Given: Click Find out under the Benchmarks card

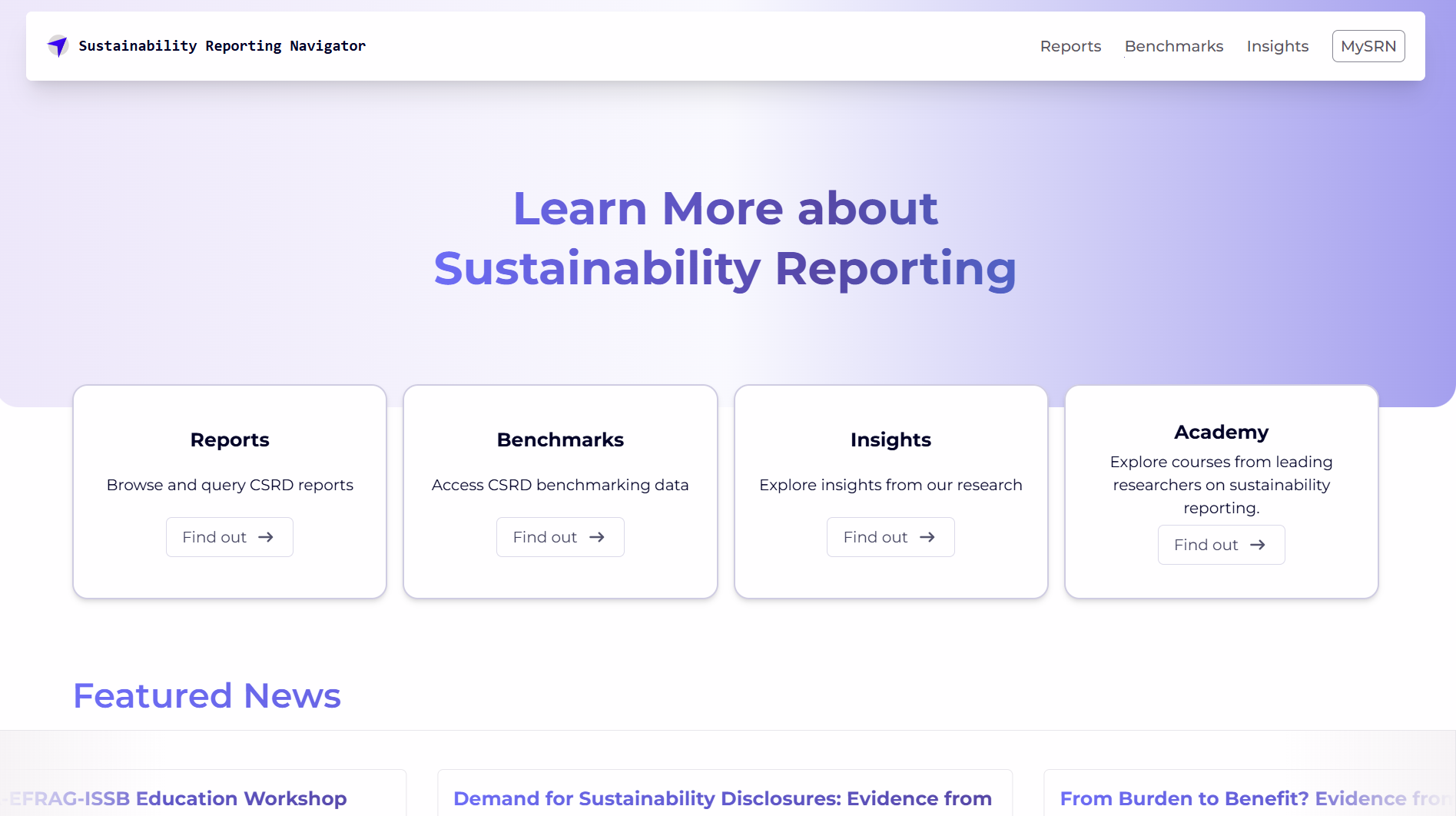Looking at the screenshot, I should (559, 536).
